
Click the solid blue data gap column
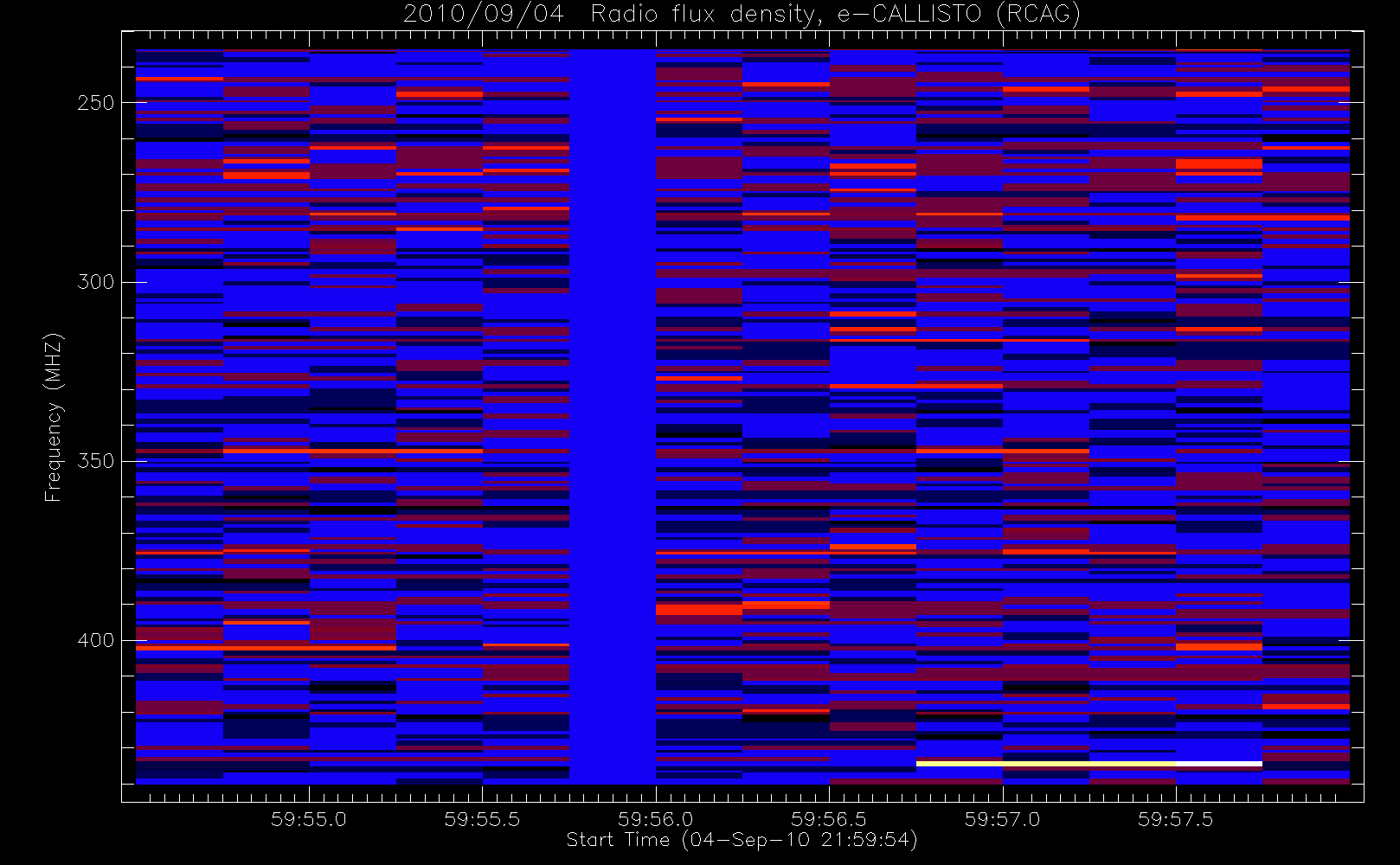pyautogui.click(x=613, y=417)
